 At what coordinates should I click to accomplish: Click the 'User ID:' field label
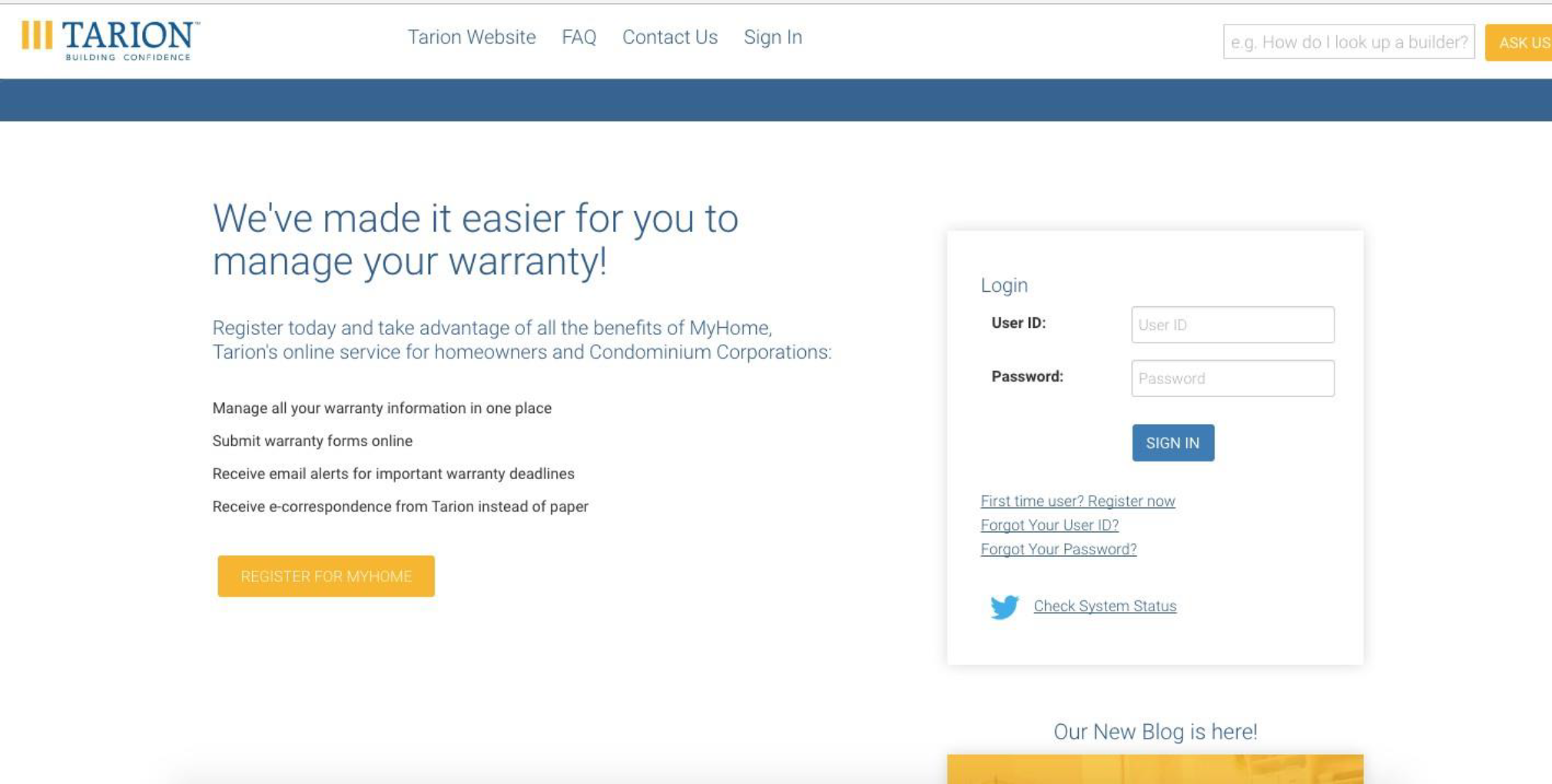point(1018,323)
